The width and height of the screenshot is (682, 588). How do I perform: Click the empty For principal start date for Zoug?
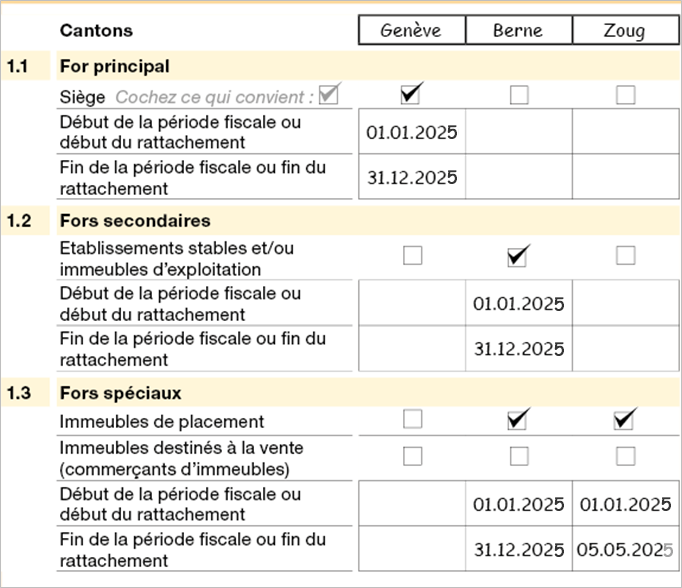(625, 133)
